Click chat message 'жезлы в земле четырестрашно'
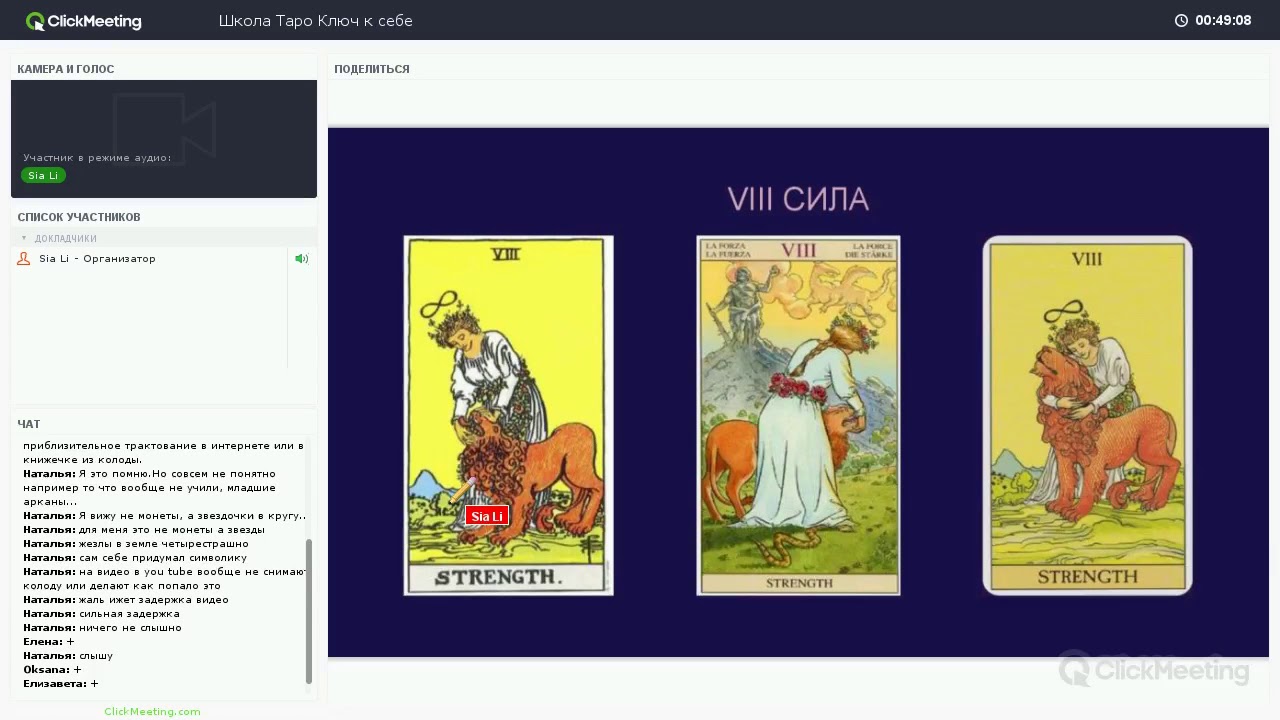The image size is (1280, 720). click(x=164, y=544)
